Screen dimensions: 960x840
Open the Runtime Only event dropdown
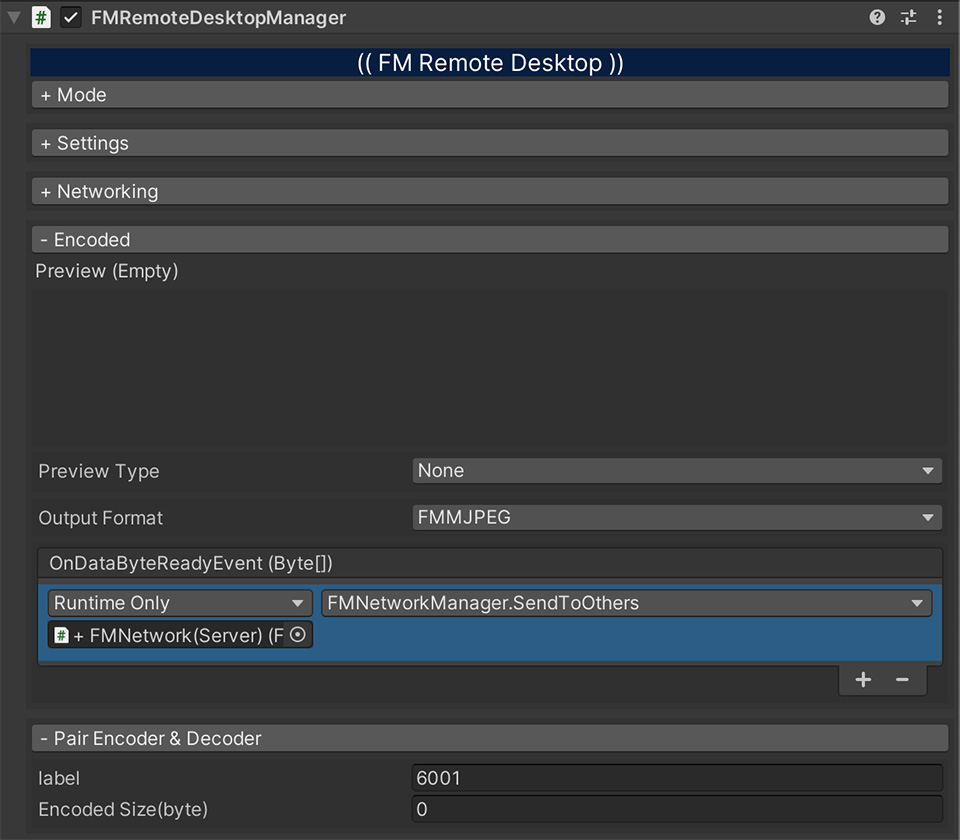point(178,603)
